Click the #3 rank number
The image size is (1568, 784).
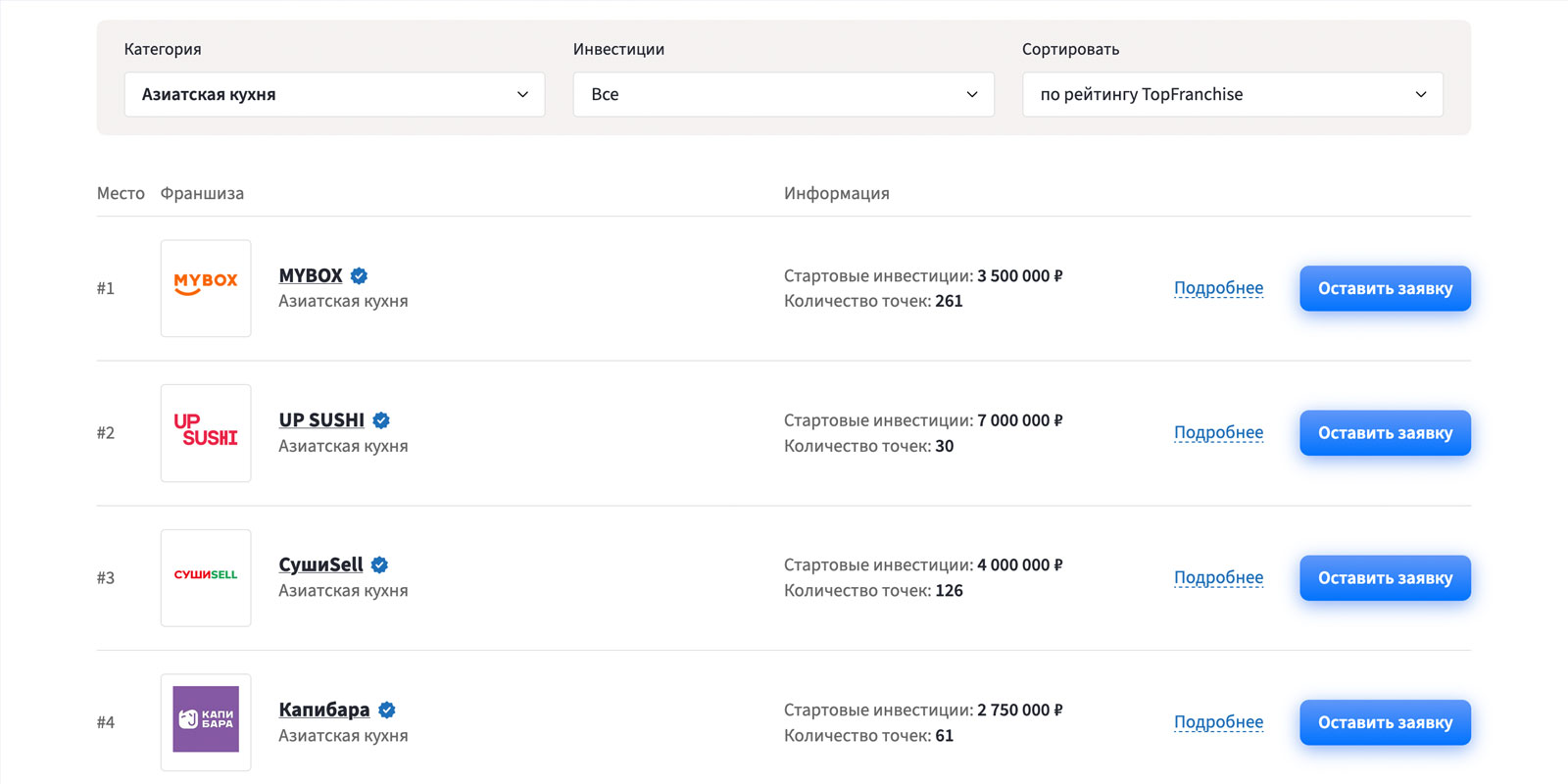point(106,578)
